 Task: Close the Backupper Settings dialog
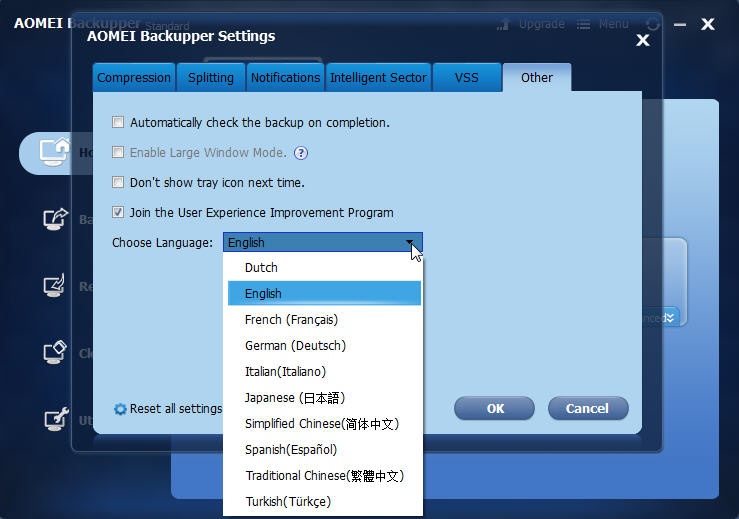[x=642, y=40]
